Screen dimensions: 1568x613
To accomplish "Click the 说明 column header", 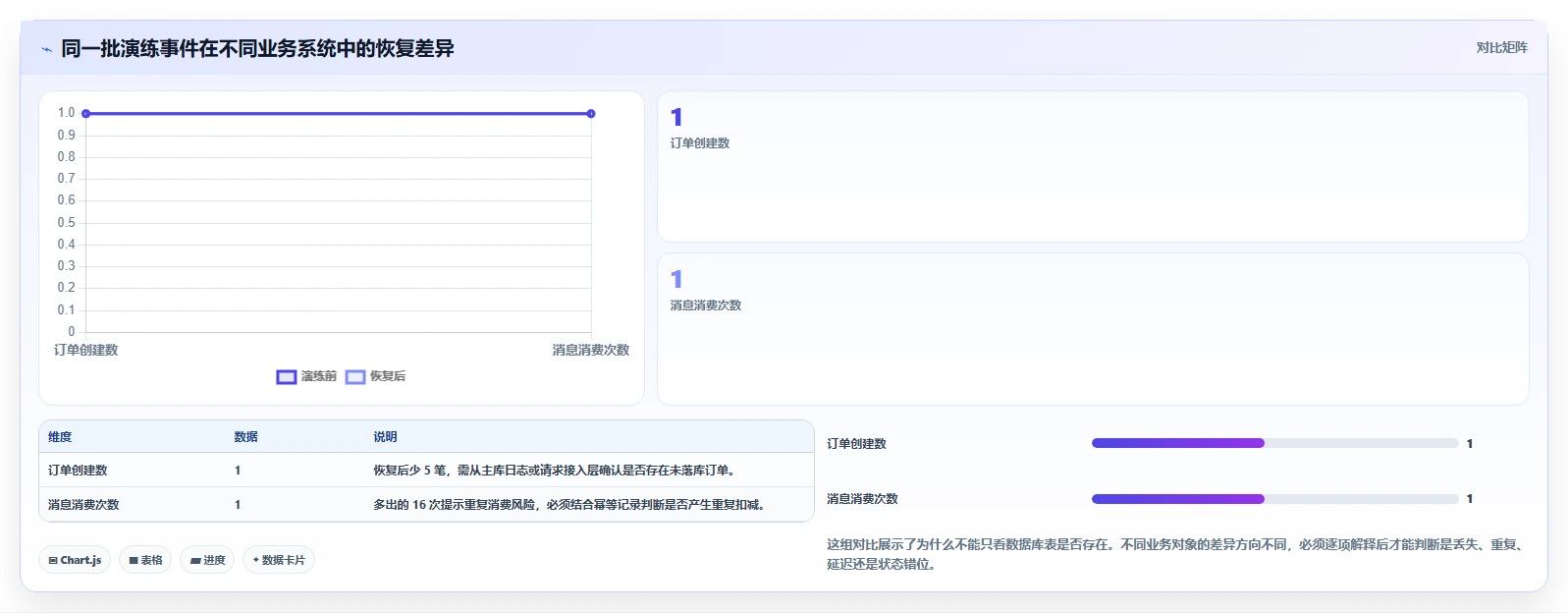I will (x=385, y=437).
